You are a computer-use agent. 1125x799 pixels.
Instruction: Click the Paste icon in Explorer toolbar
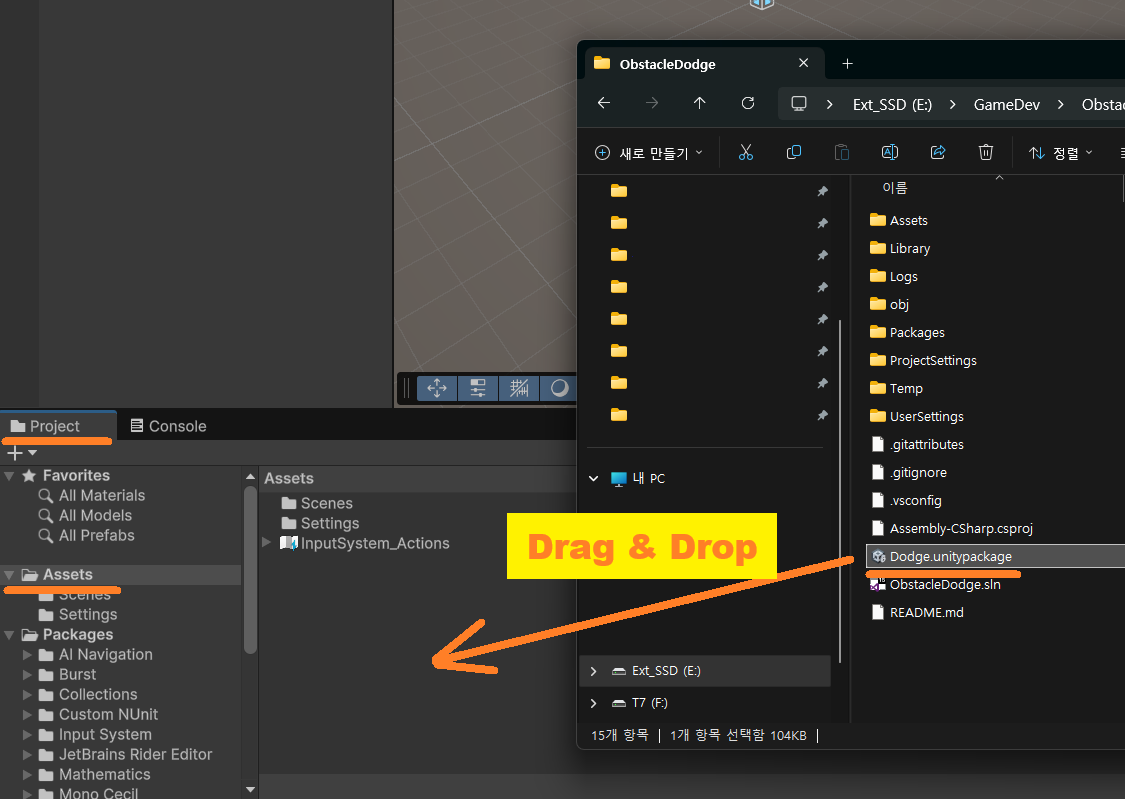click(842, 152)
